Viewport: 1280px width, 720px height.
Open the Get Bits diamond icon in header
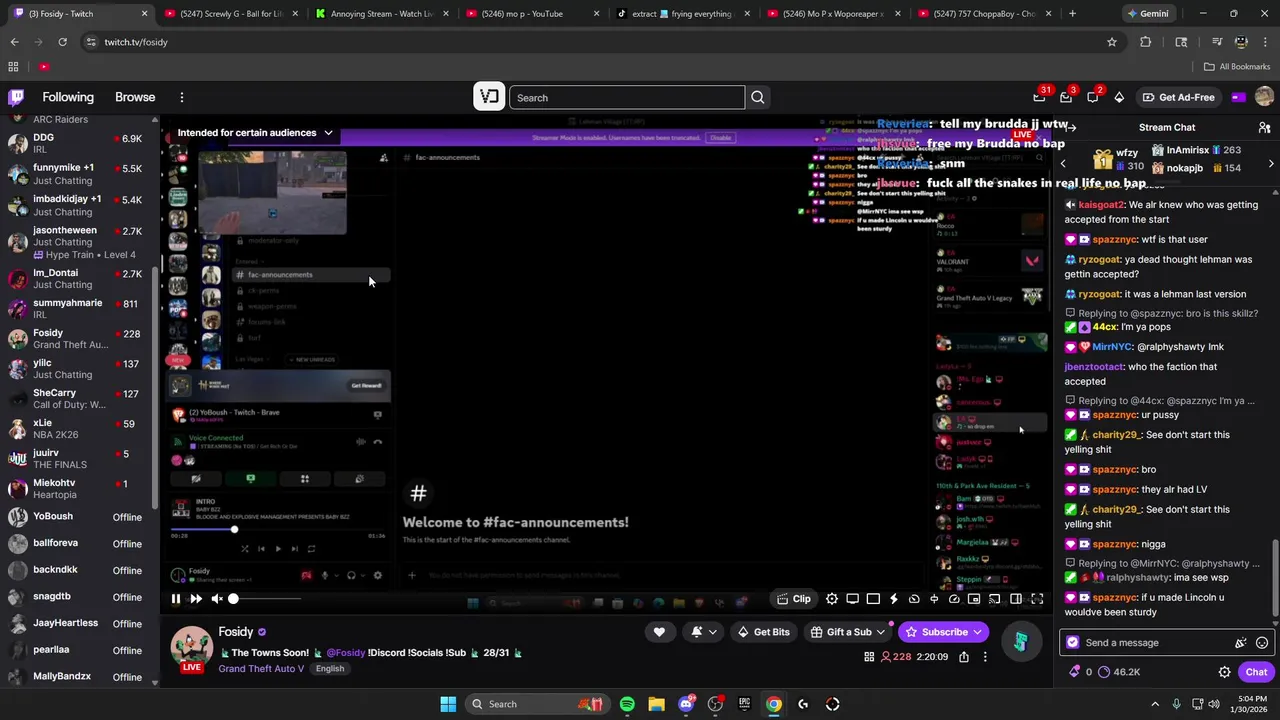click(x=1119, y=97)
